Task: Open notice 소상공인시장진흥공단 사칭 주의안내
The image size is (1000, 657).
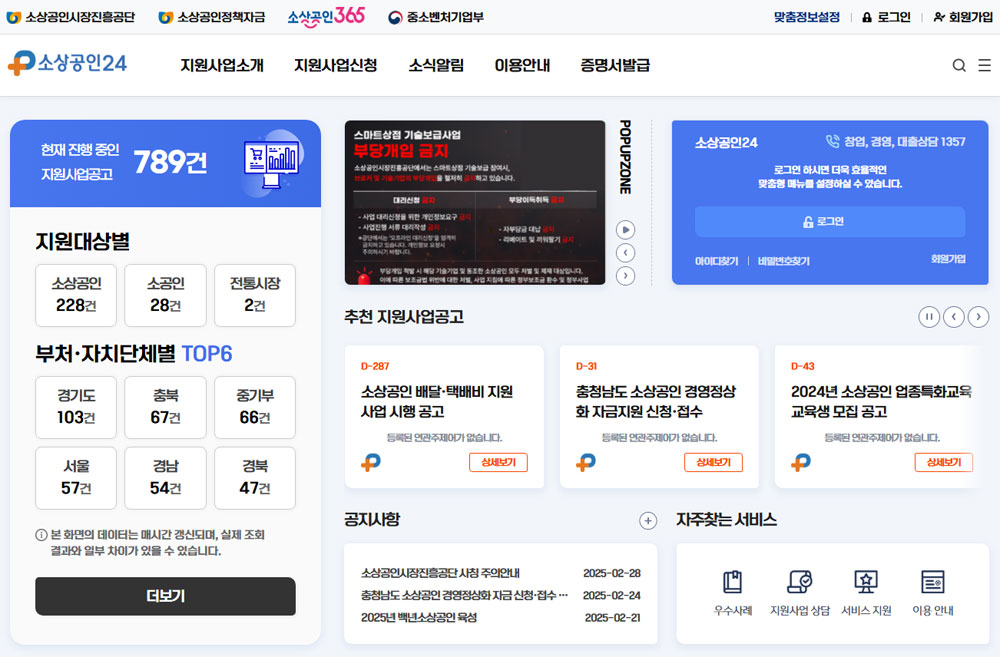Action: 440,573
